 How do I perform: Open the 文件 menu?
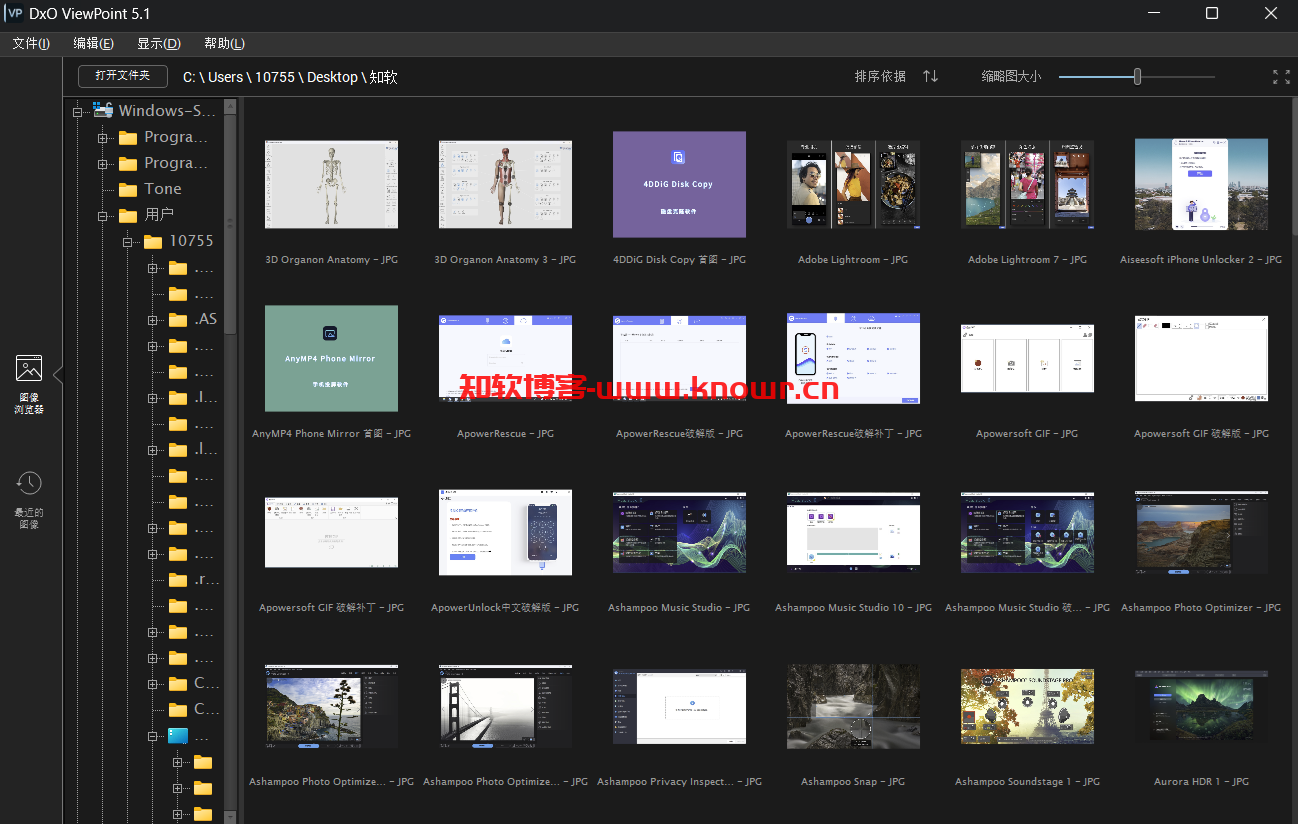(30, 44)
